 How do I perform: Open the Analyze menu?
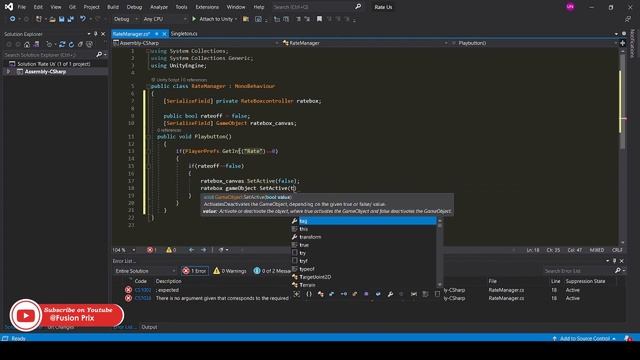(x=159, y=7)
